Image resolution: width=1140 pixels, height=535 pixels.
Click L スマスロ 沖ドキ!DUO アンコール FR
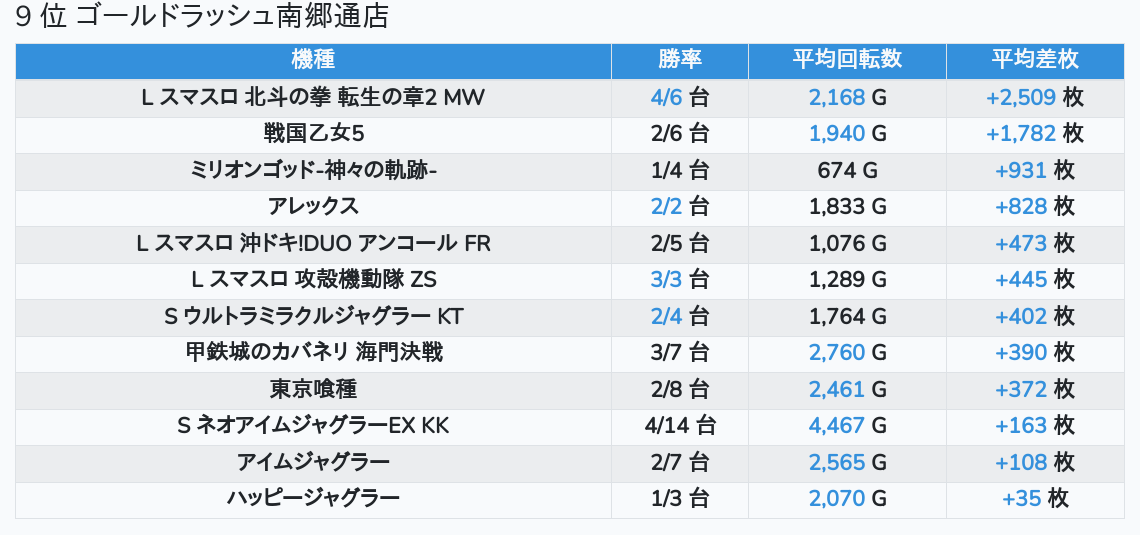click(x=313, y=244)
